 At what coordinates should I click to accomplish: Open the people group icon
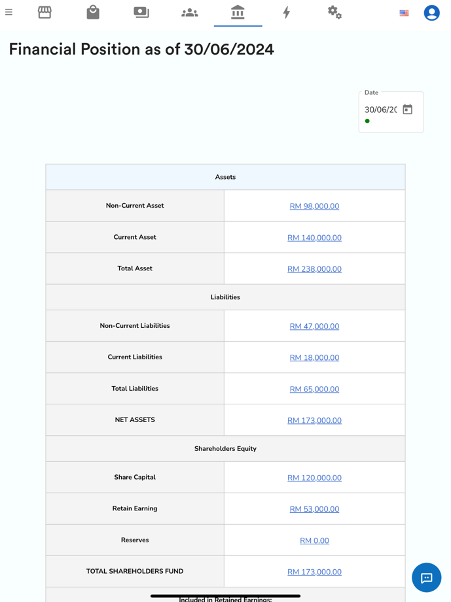(190, 13)
